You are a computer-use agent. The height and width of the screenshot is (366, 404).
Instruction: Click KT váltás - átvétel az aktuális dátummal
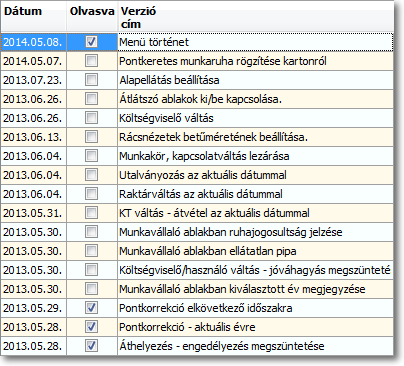pyautogui.click(x=255, y=213)
